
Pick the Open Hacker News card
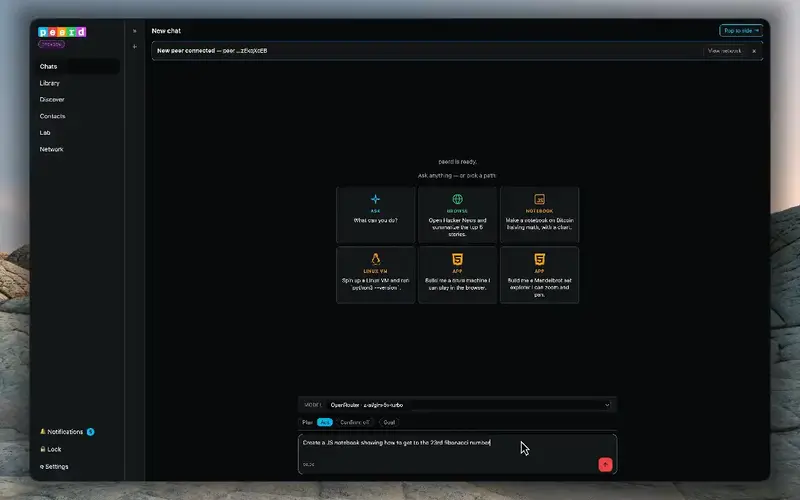458,215
